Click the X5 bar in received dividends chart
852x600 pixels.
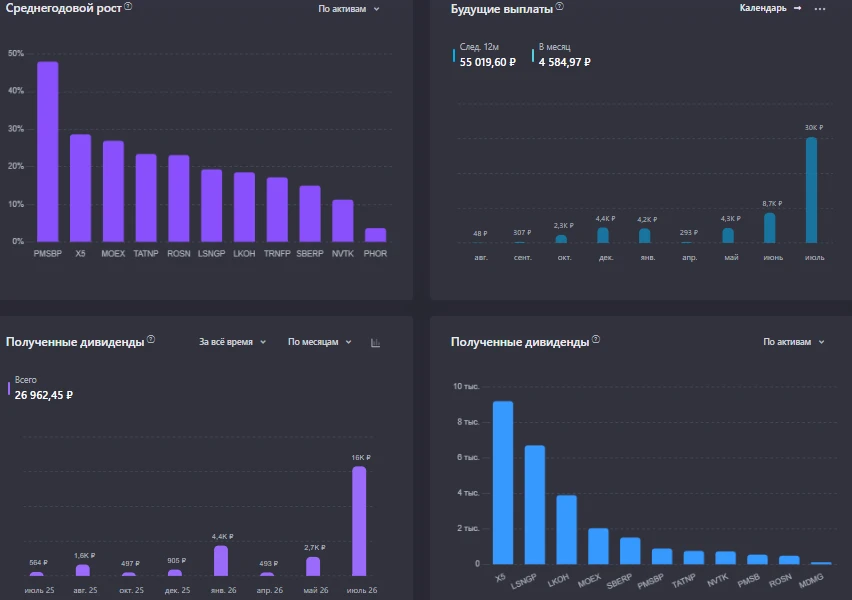[503, 483]
